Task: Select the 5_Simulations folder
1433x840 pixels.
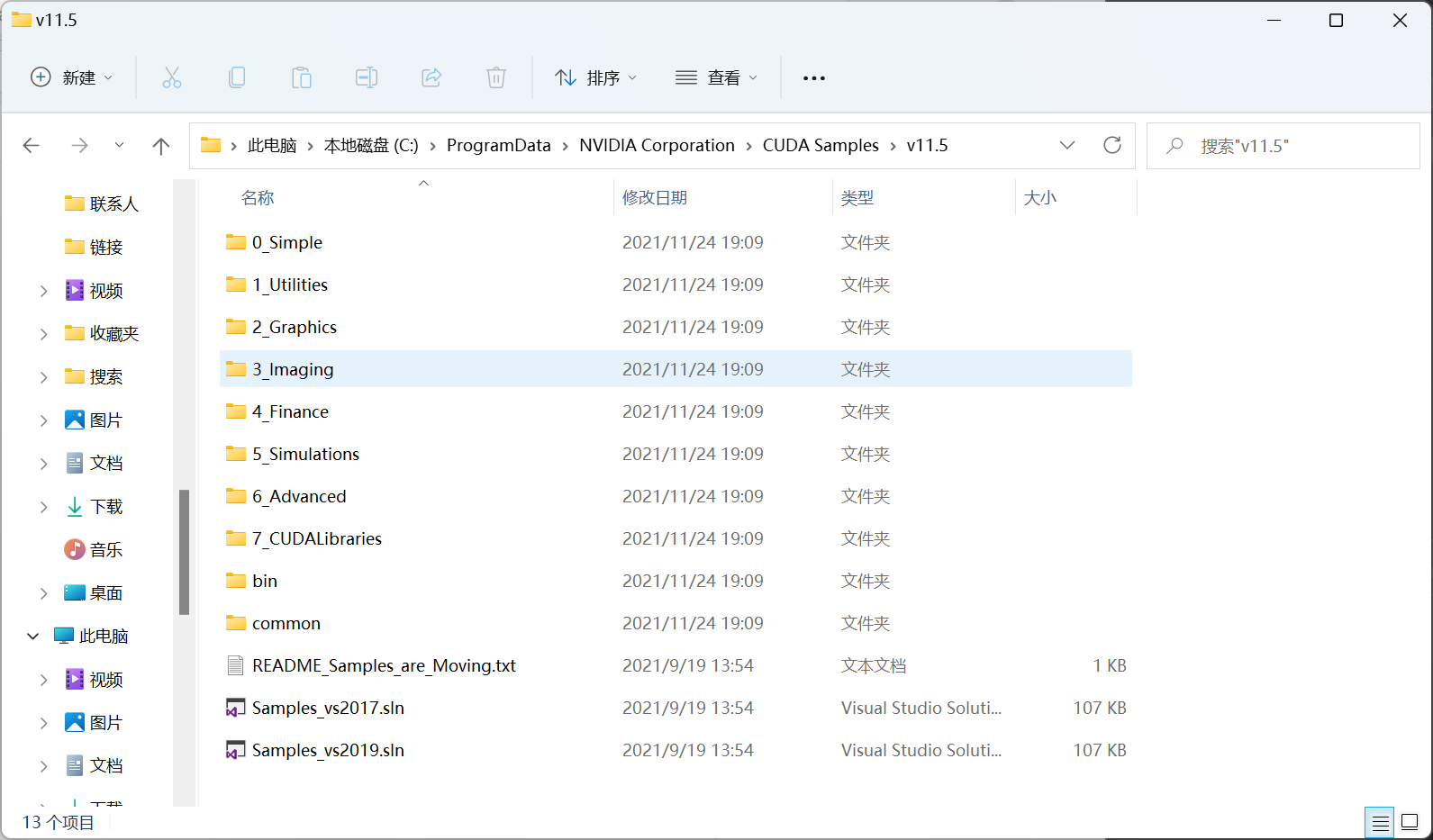Action: [305, 454]
